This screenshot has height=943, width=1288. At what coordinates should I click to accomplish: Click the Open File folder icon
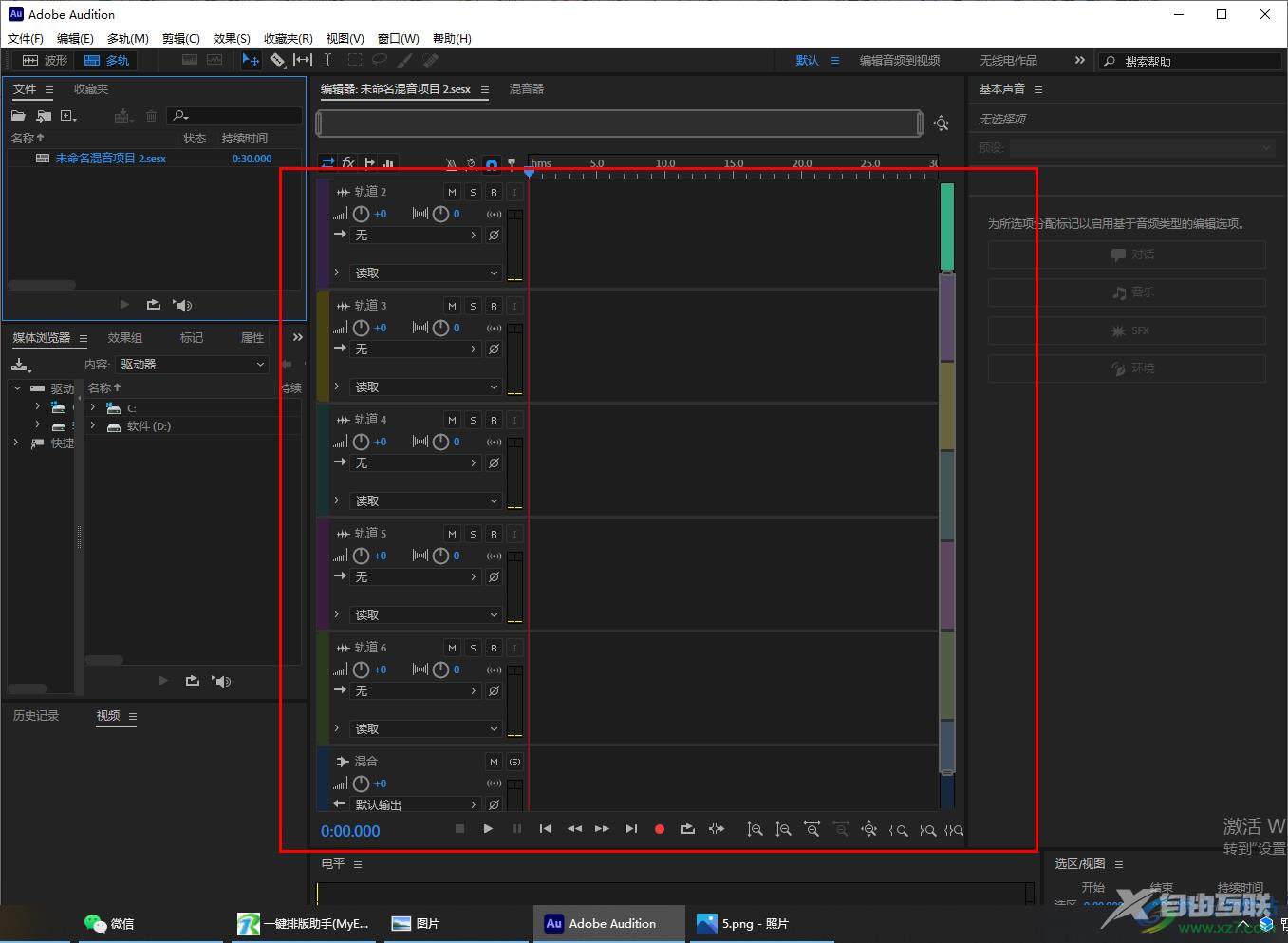tap(18, 116)
